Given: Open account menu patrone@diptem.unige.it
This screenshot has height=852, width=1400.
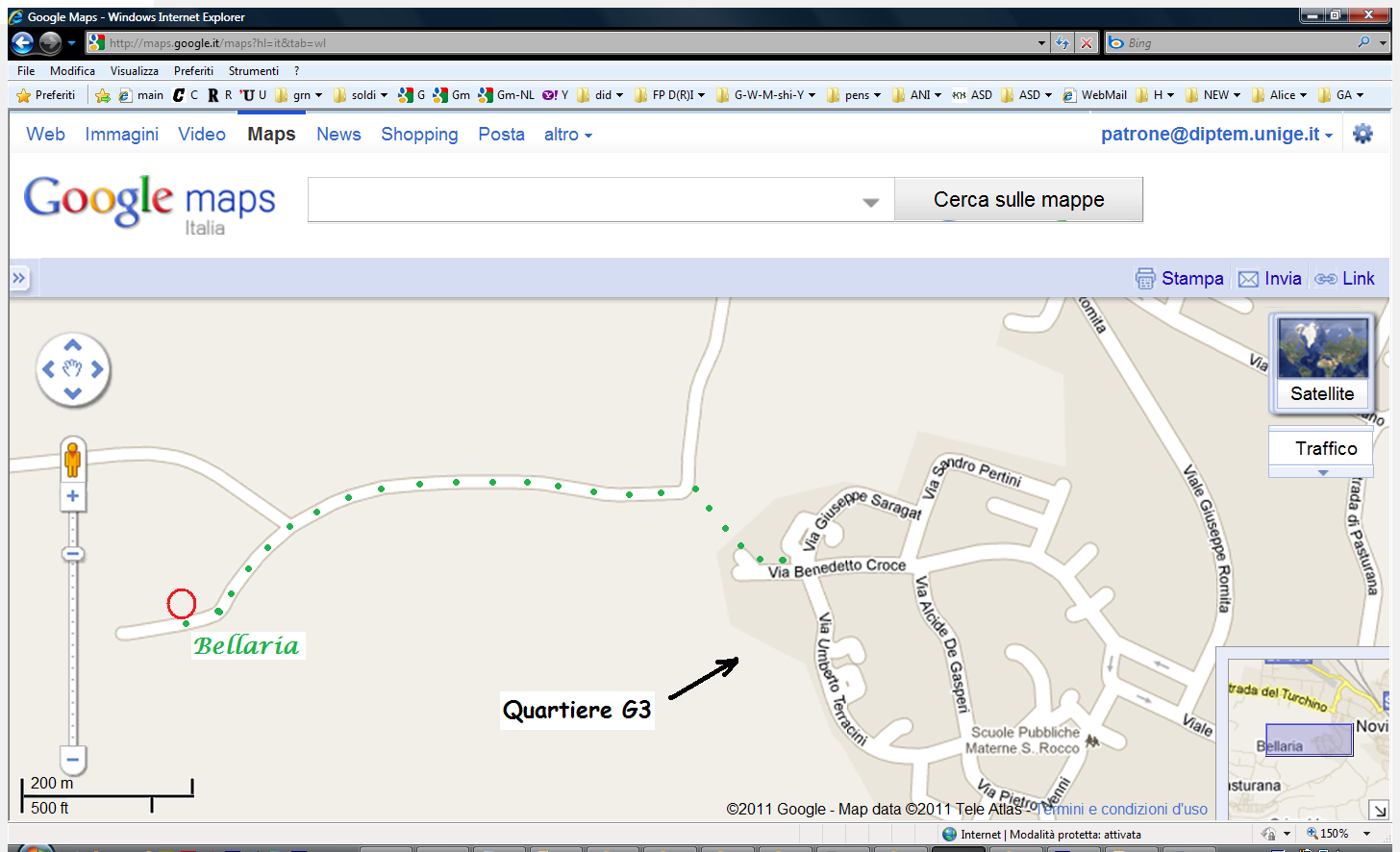Looking at the screenshot, I should (1216, 134).
